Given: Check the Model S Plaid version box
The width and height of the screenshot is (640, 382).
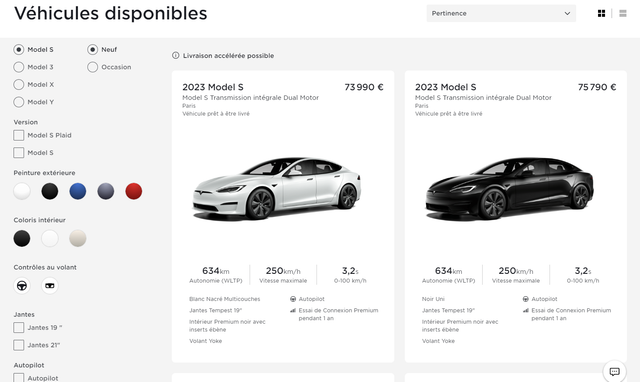Looking at the screenshot, I should [18, 135].
